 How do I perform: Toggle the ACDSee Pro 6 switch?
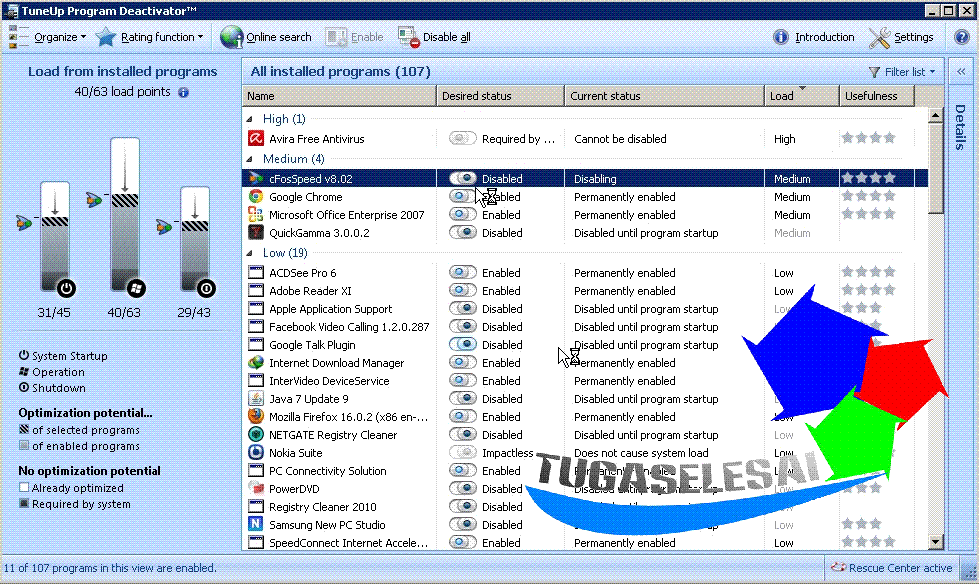pos(463,272)
